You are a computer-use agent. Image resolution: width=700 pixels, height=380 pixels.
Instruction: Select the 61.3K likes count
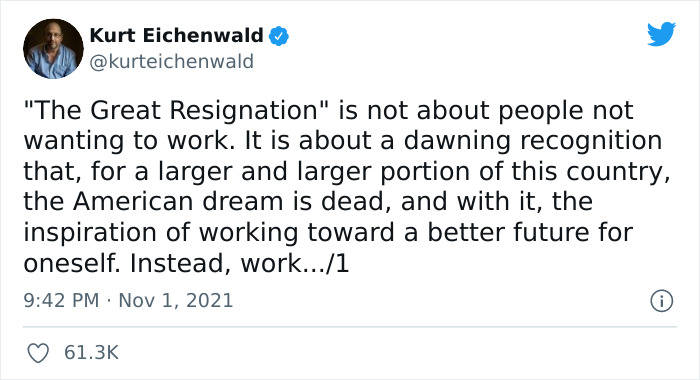tap(91, 353)
